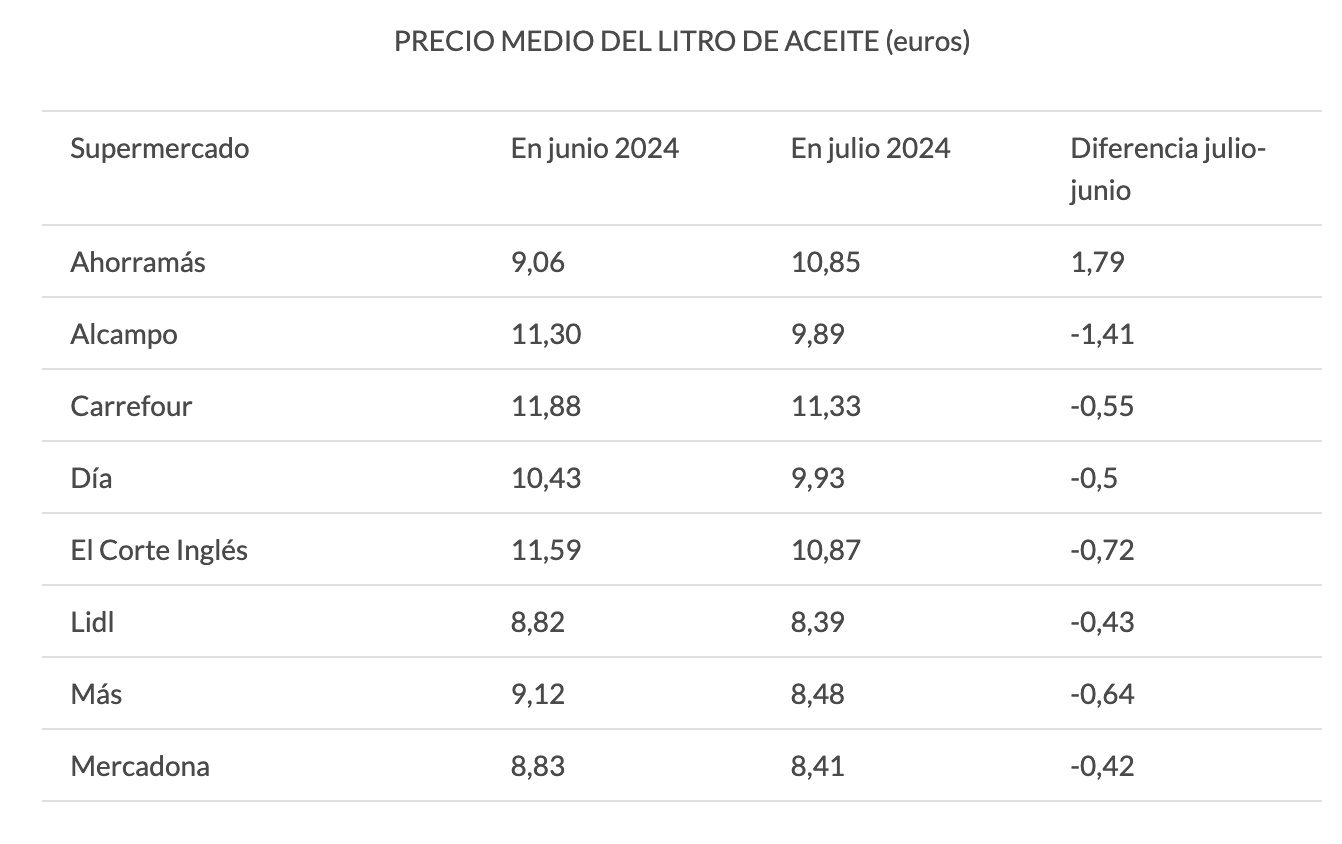Click the Supermercado column header
The width and height of the screenshot is (1342, 844).
(159, 149)
